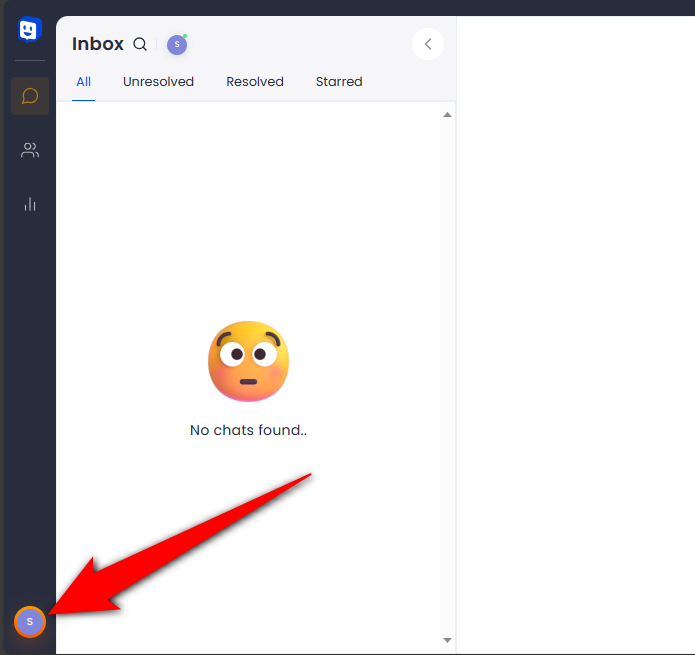Click the flushed face emoji image

(248, 361)
